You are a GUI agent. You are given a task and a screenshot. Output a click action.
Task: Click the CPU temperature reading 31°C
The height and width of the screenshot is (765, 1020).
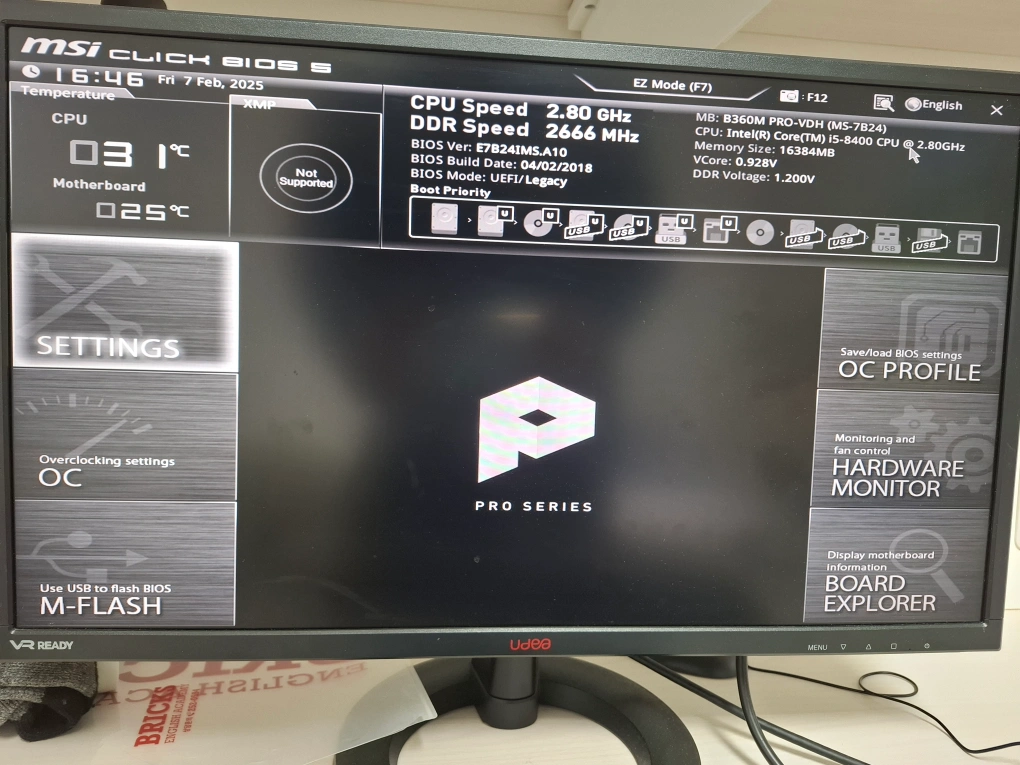click(129, 154)
